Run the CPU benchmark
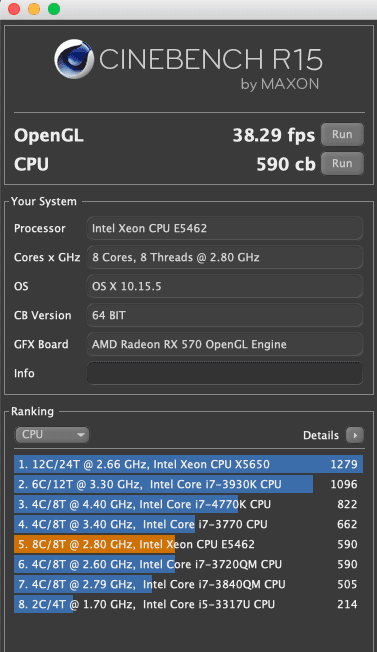377x652 pixels. click(342, 163)
